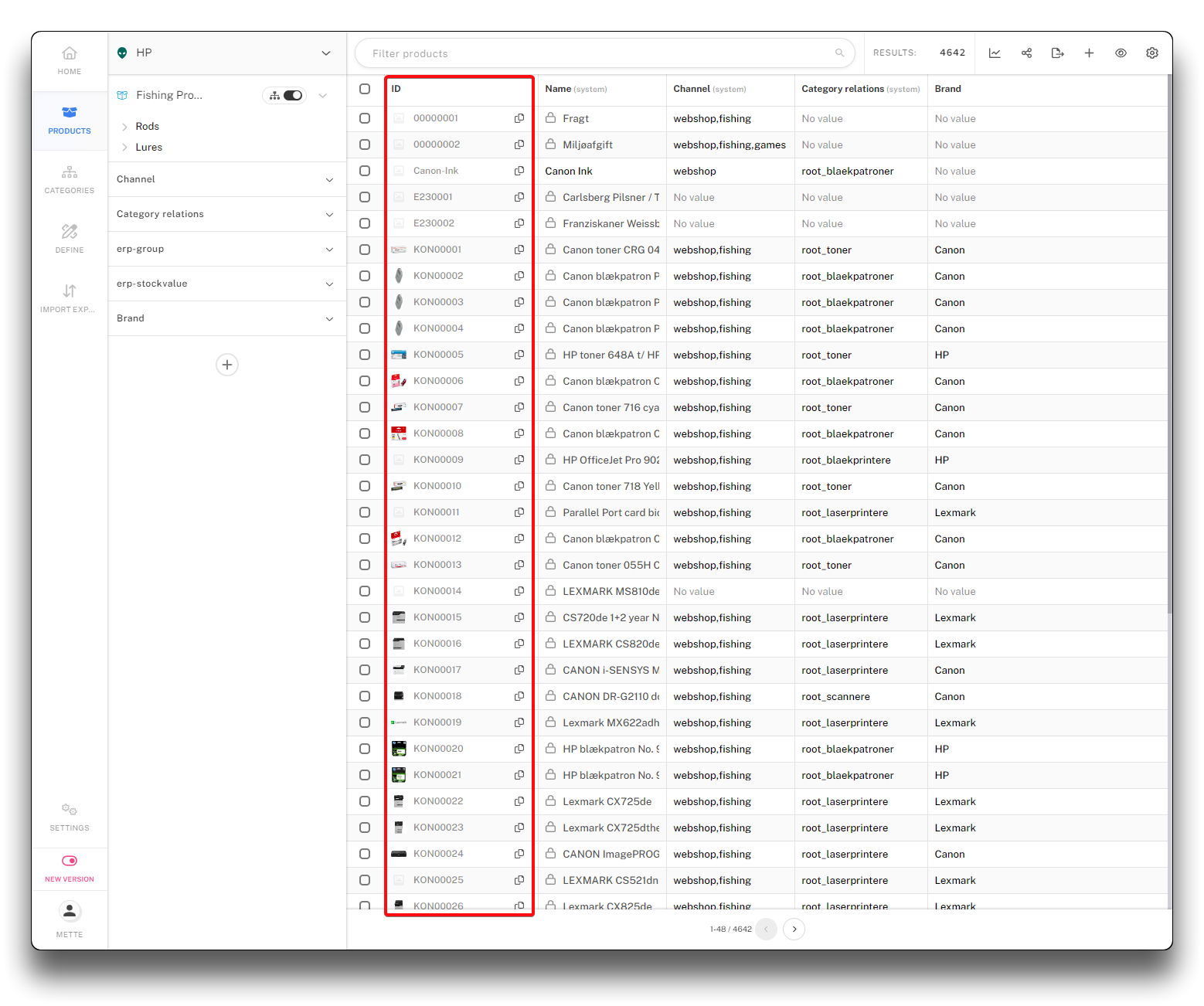1204x1006 pixels.
Task: Click search magnifier in filter bar
Action: [x=839, y=53]
